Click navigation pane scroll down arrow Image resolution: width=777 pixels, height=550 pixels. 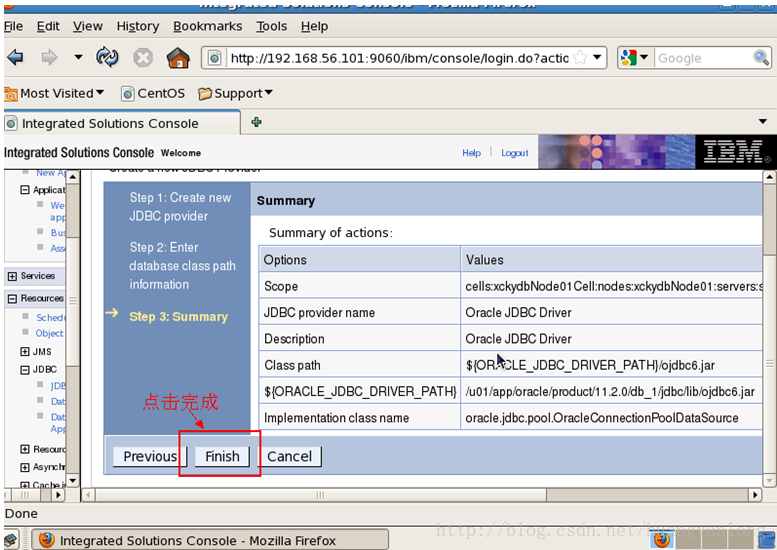point(73,480)
